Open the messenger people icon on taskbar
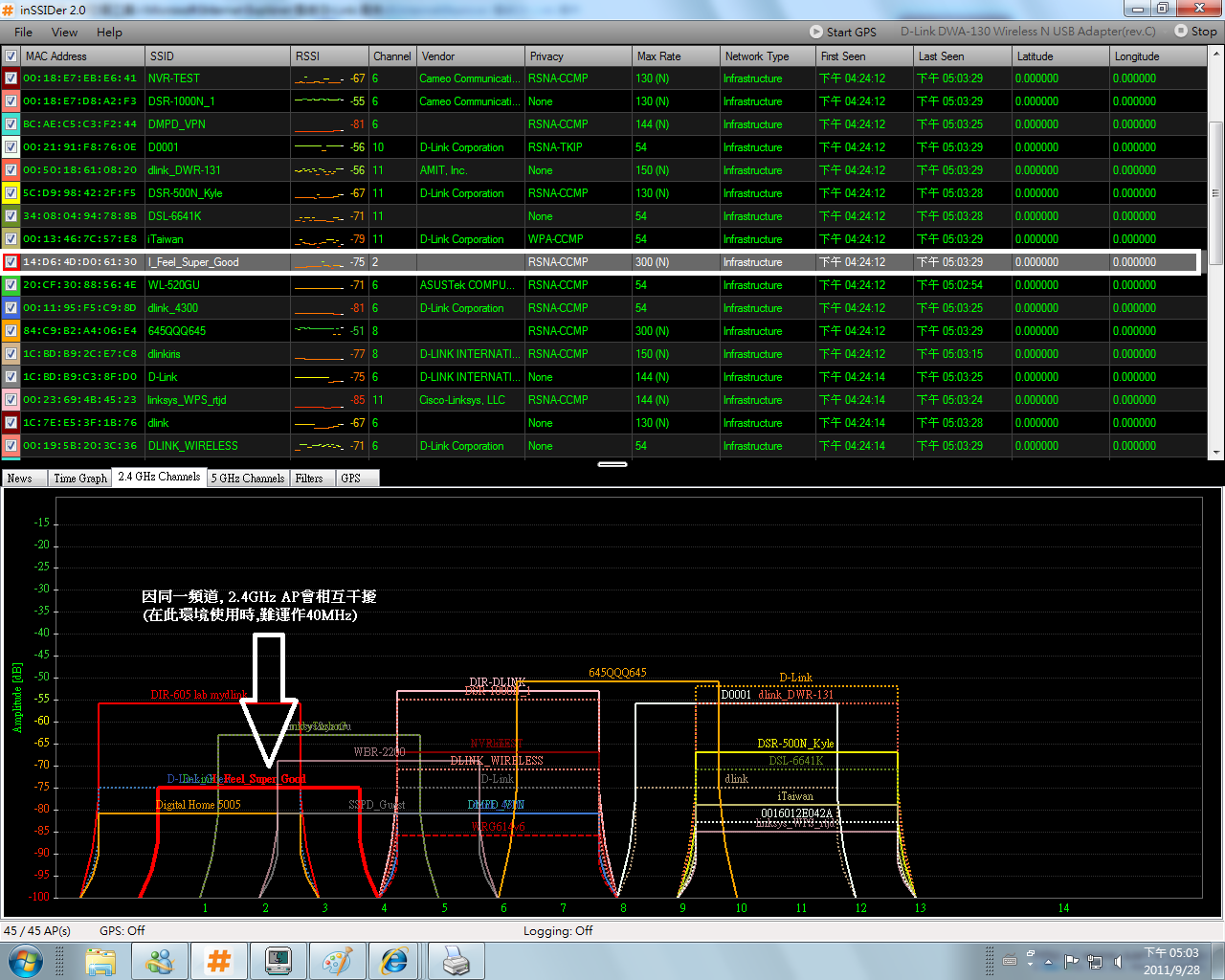Screen dimensions: 1225x980 click(x=160, y=961)
